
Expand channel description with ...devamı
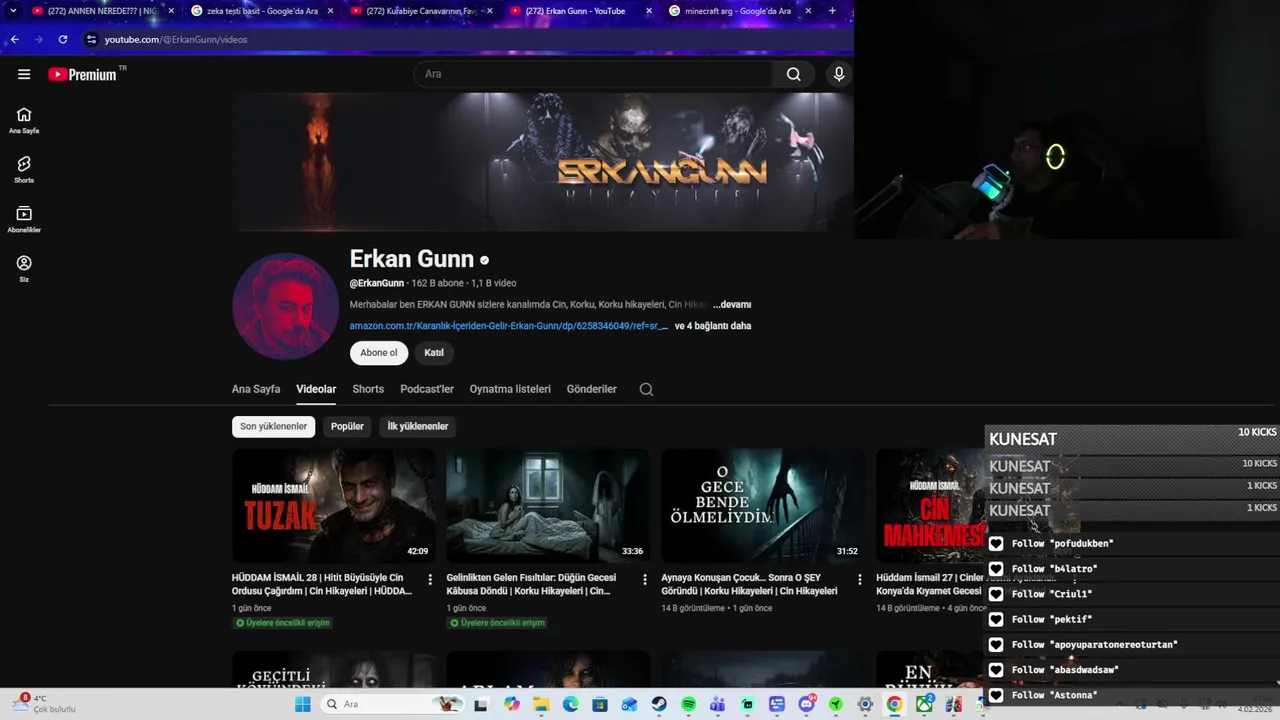click(x=732, y=304)
